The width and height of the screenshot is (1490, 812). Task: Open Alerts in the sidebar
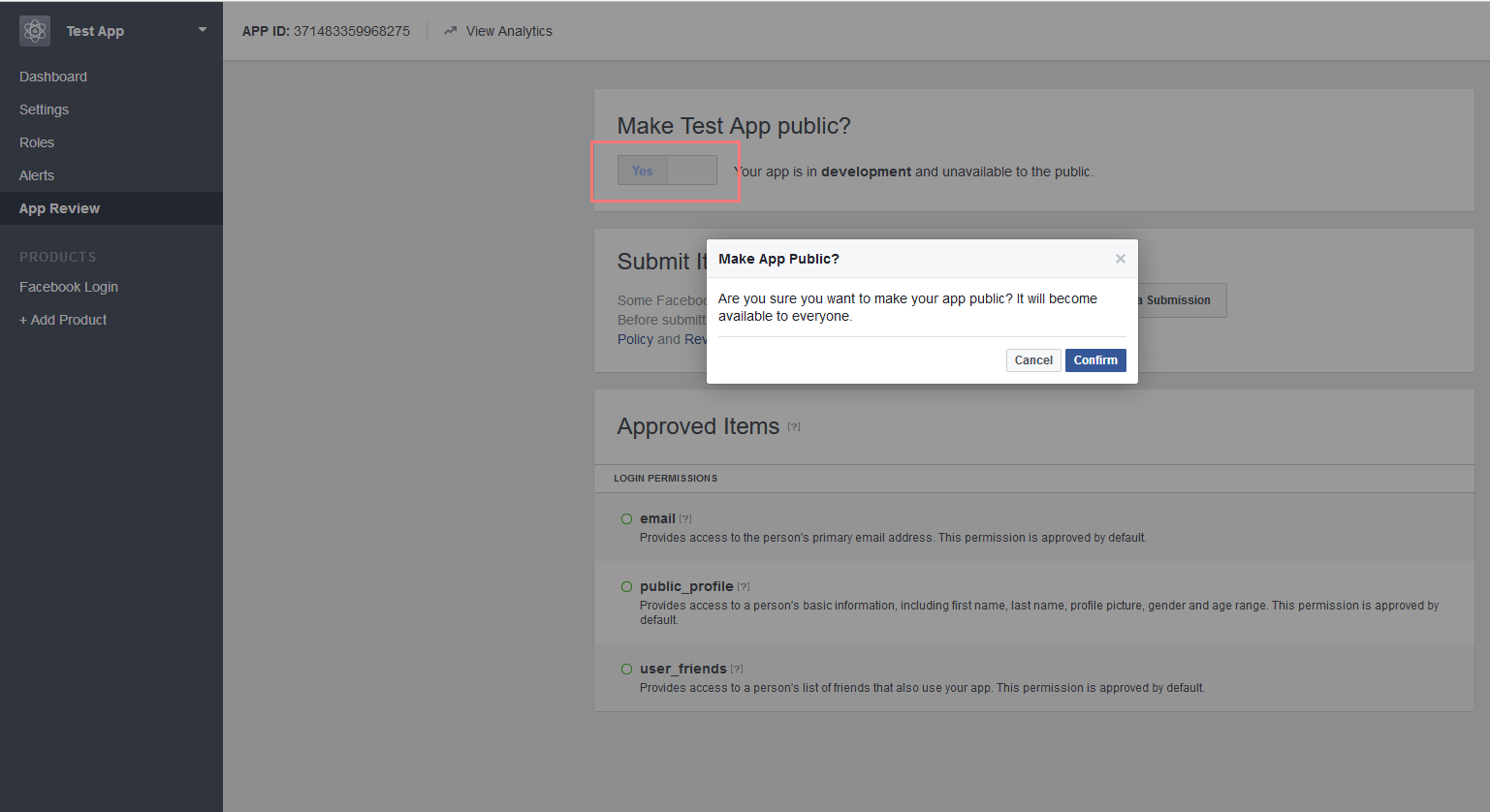[x=37, y=175]
